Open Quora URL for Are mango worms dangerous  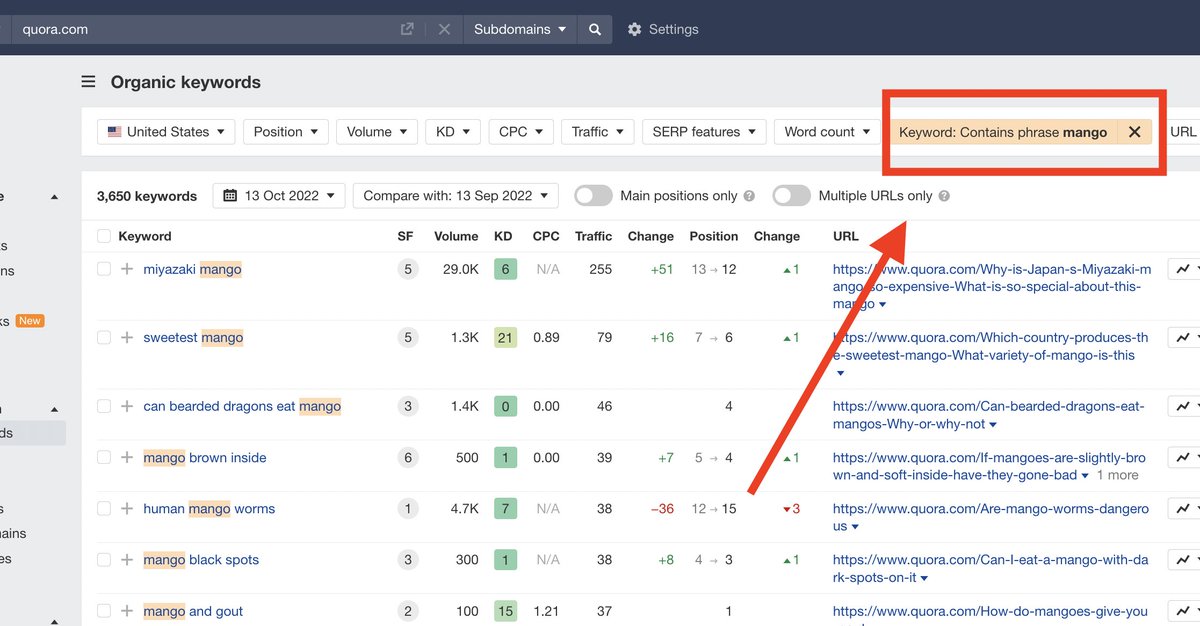click(x=991, y=517)
